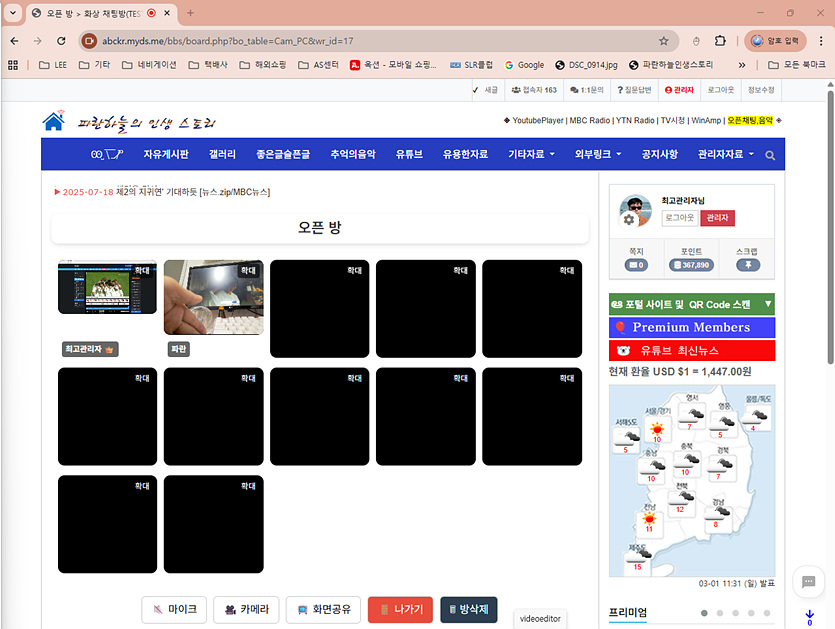Screen dimensions: 835x629
Task: Click the profile settings gear icon
Action: pyautogui.click(x=628, y=219)
